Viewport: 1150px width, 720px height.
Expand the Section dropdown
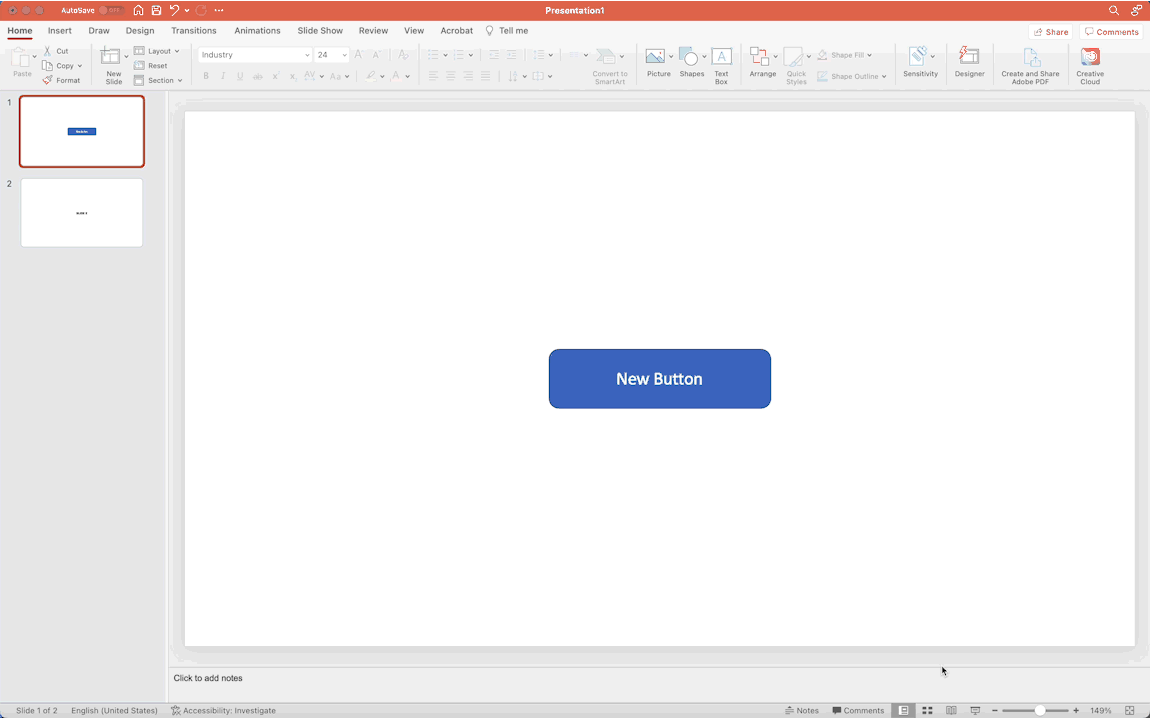coord(160,80)
